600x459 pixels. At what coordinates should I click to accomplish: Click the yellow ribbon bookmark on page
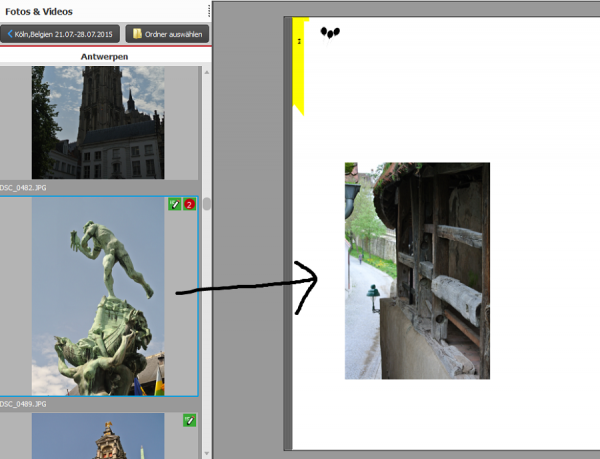(x=298, y=66)
